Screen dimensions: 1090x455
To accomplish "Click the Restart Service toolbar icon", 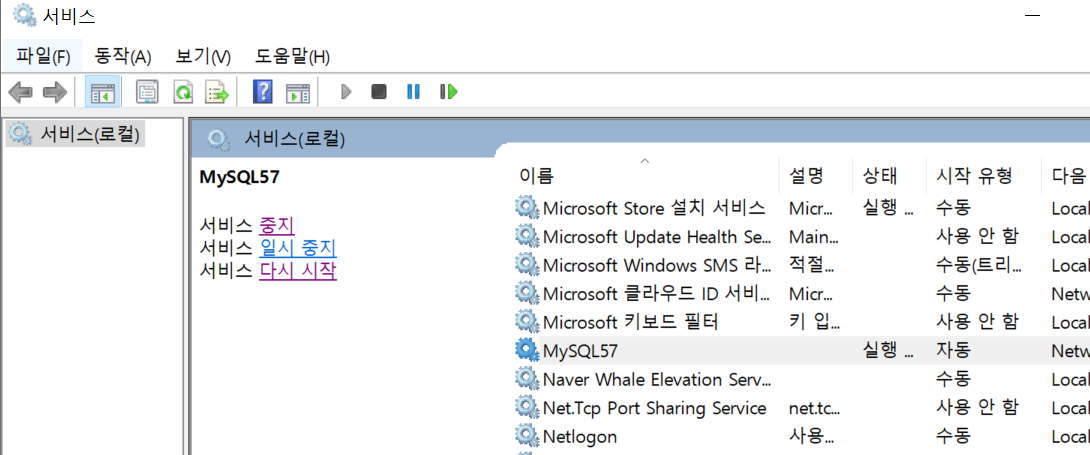I will [x=448, y=92].
